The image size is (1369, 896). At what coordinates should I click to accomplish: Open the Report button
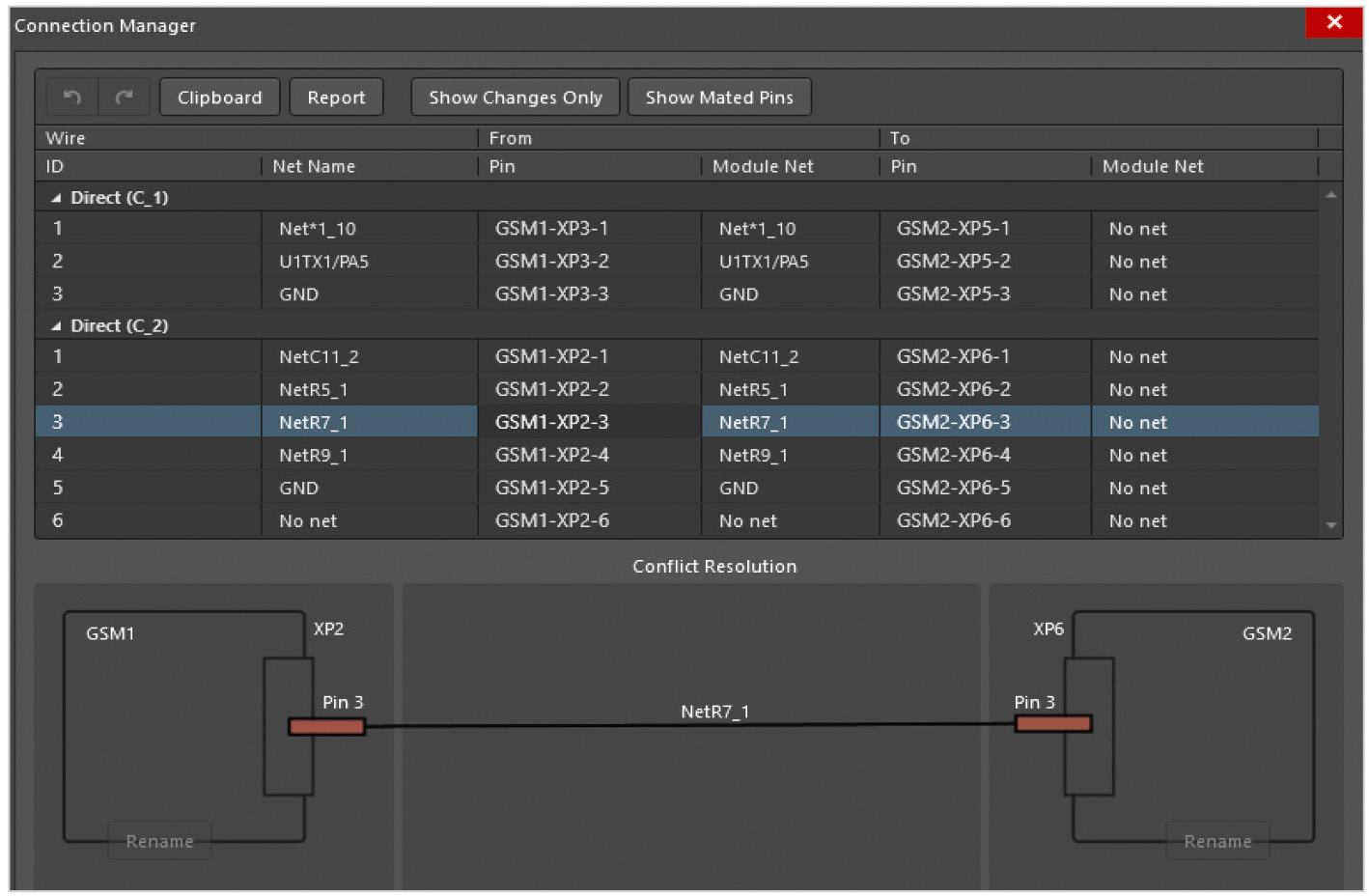(x=336, y=98)
